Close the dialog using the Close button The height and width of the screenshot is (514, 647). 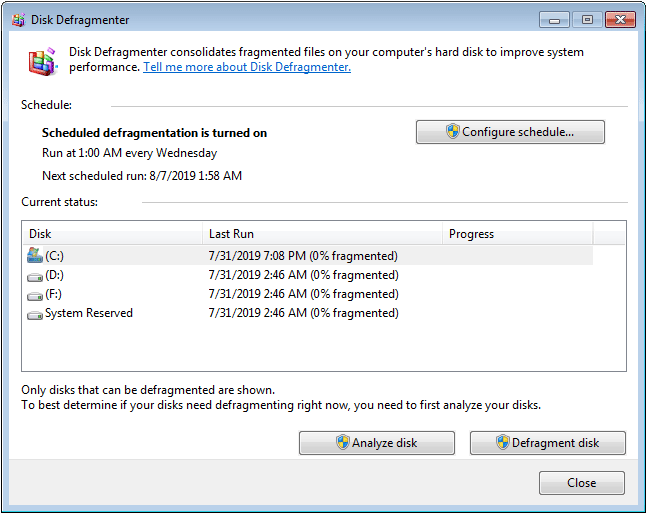pos(581,483)
